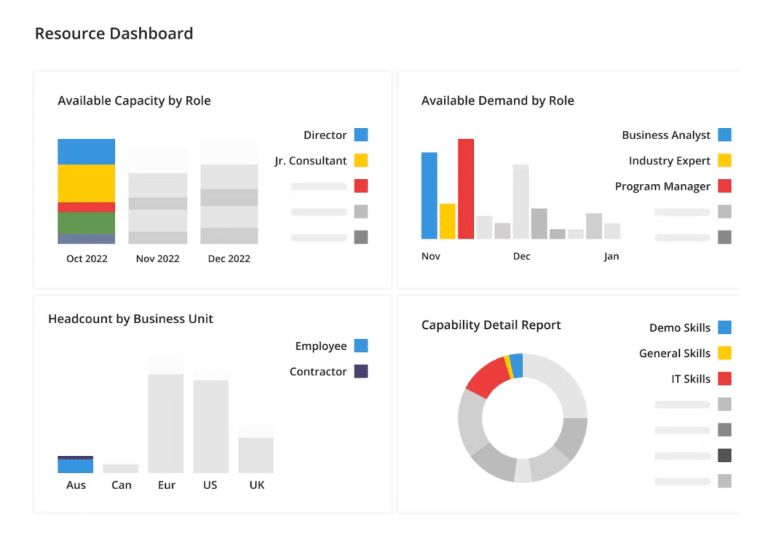Select the General Skills yellow legend square

click(x=724, y=353)
